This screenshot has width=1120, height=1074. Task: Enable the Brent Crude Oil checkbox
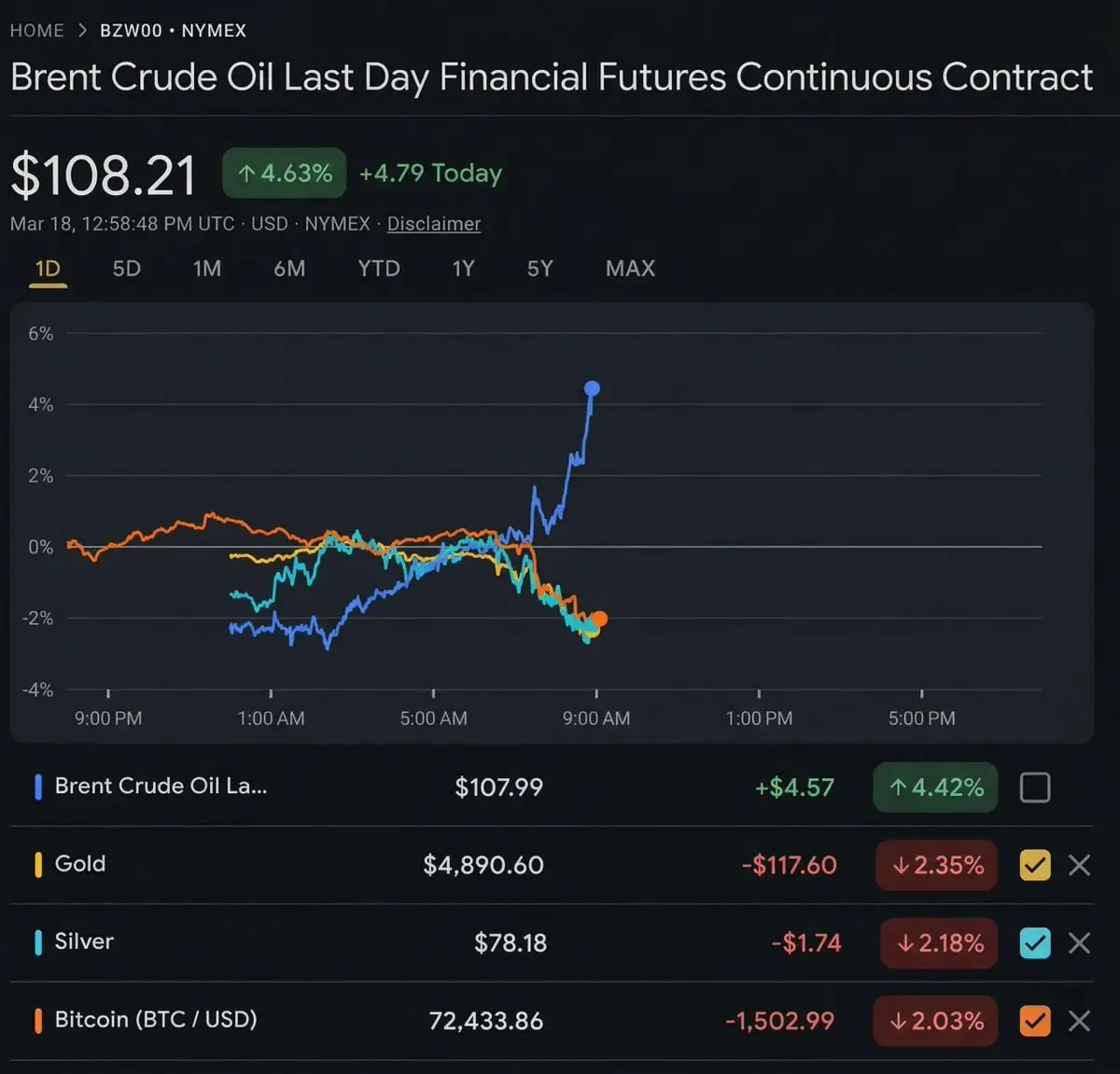(x=1034, y=788)
